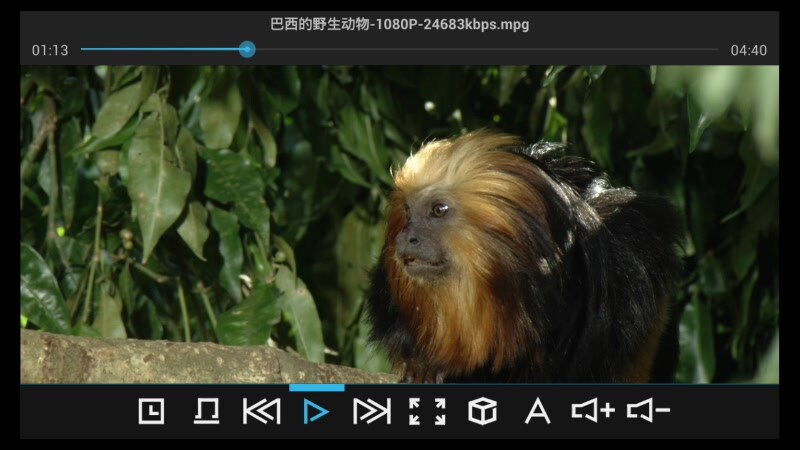
Task: Increase volume with the speaker plus icon
Action: click(592, 411)
